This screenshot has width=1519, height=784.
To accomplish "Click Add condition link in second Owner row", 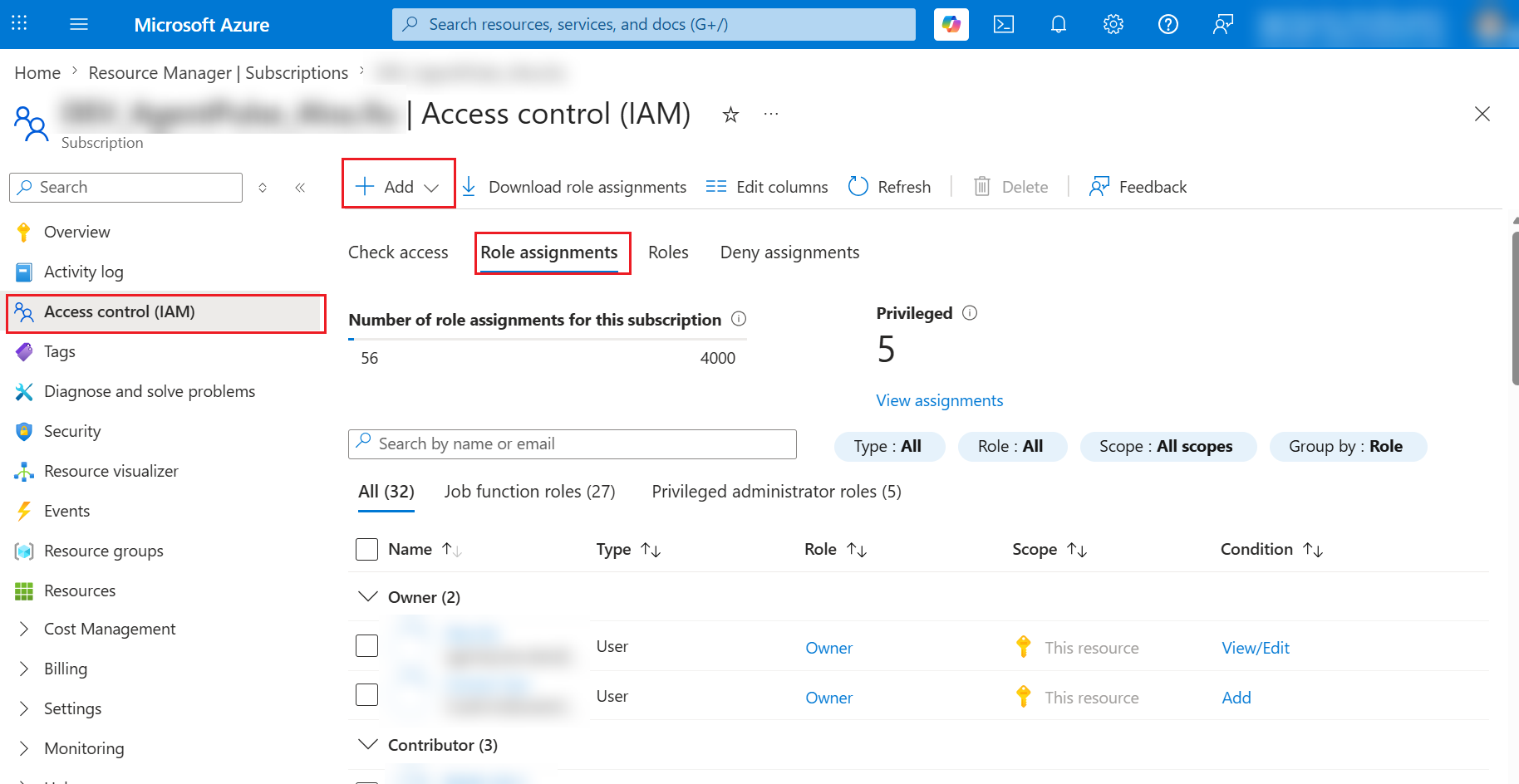I will [1236, 698].
